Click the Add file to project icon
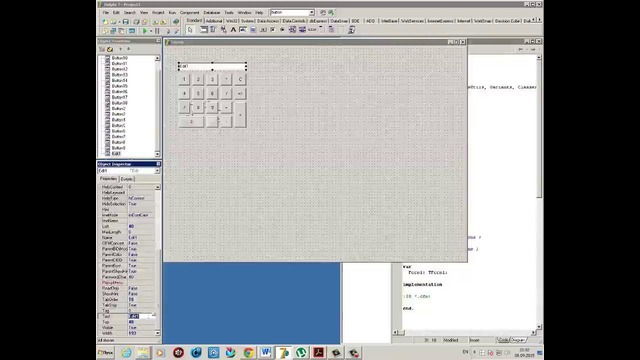The image size is (640, 360). (155, 22)
